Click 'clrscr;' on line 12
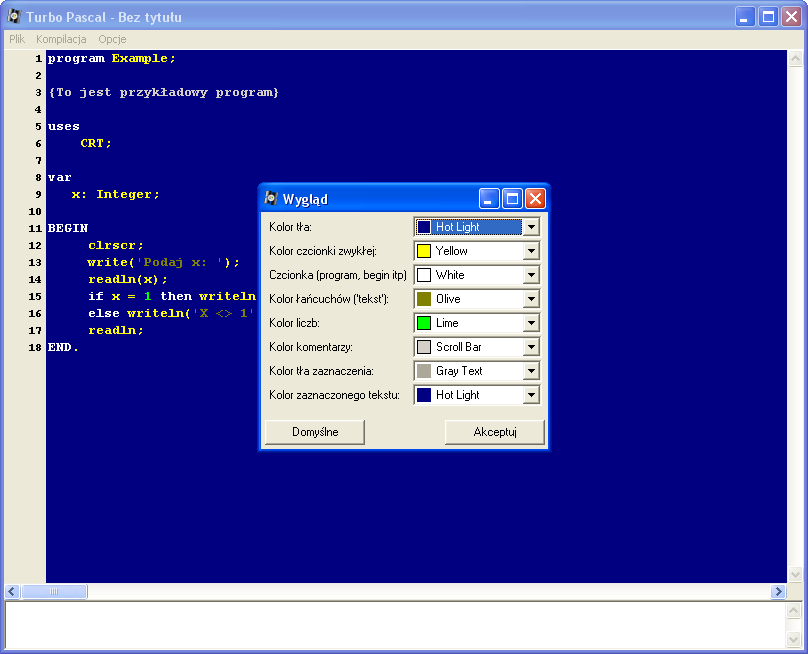 pyautogui.click(x=115, y=245)
